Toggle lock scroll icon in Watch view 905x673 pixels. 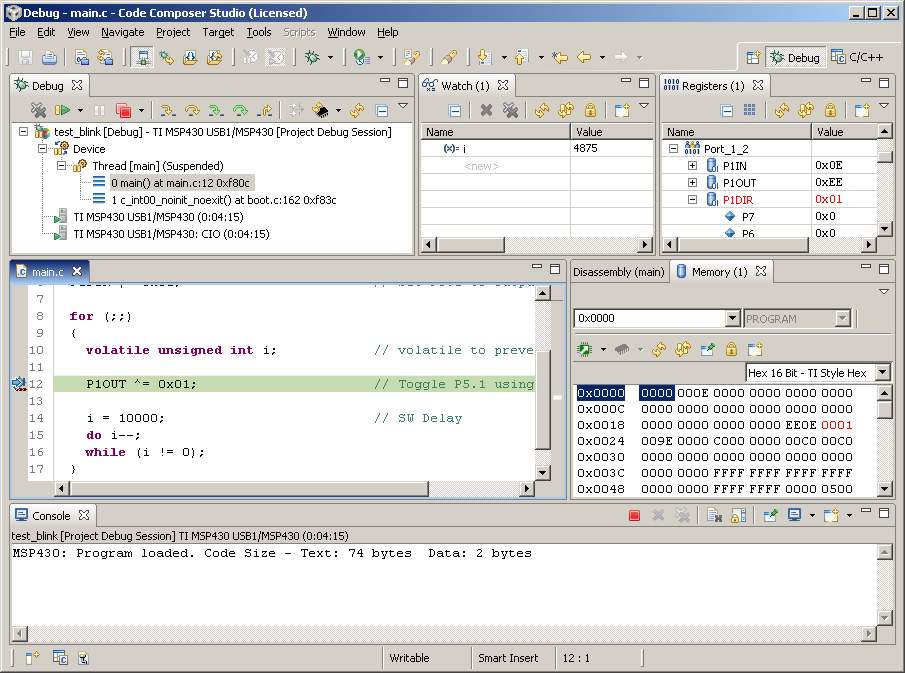coord(590,110)
